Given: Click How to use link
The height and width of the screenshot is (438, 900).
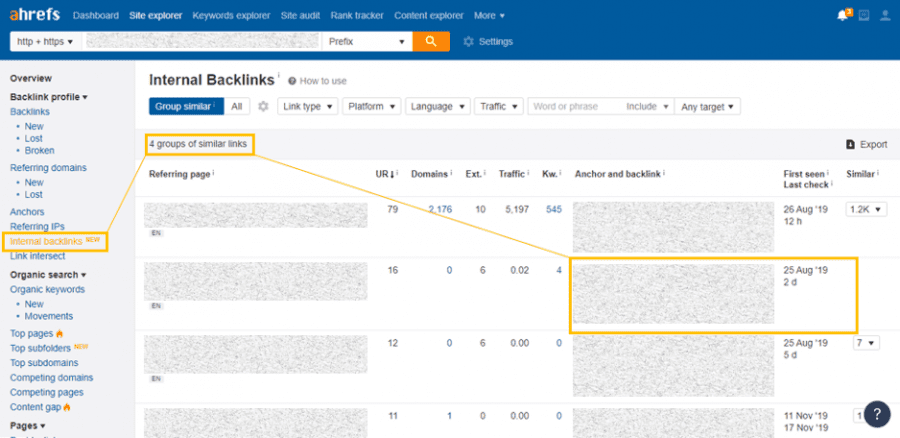Looking at the screenshot, I should (323, 81).
